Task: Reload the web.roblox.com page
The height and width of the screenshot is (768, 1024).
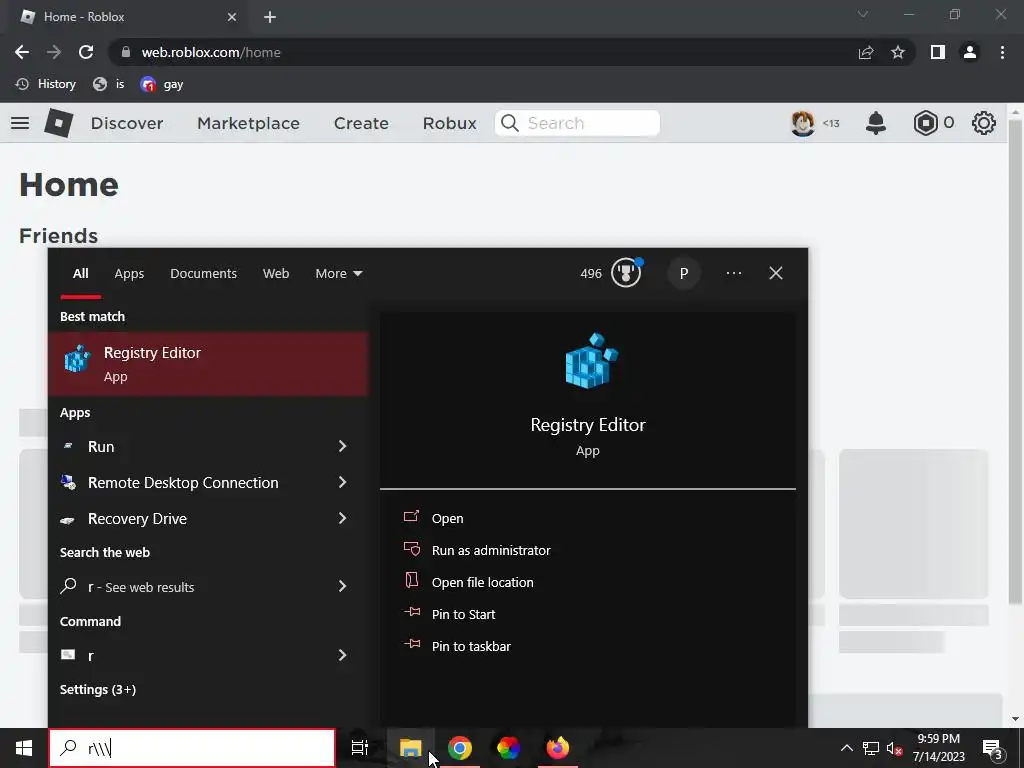Action: click(x=86, y=52)
